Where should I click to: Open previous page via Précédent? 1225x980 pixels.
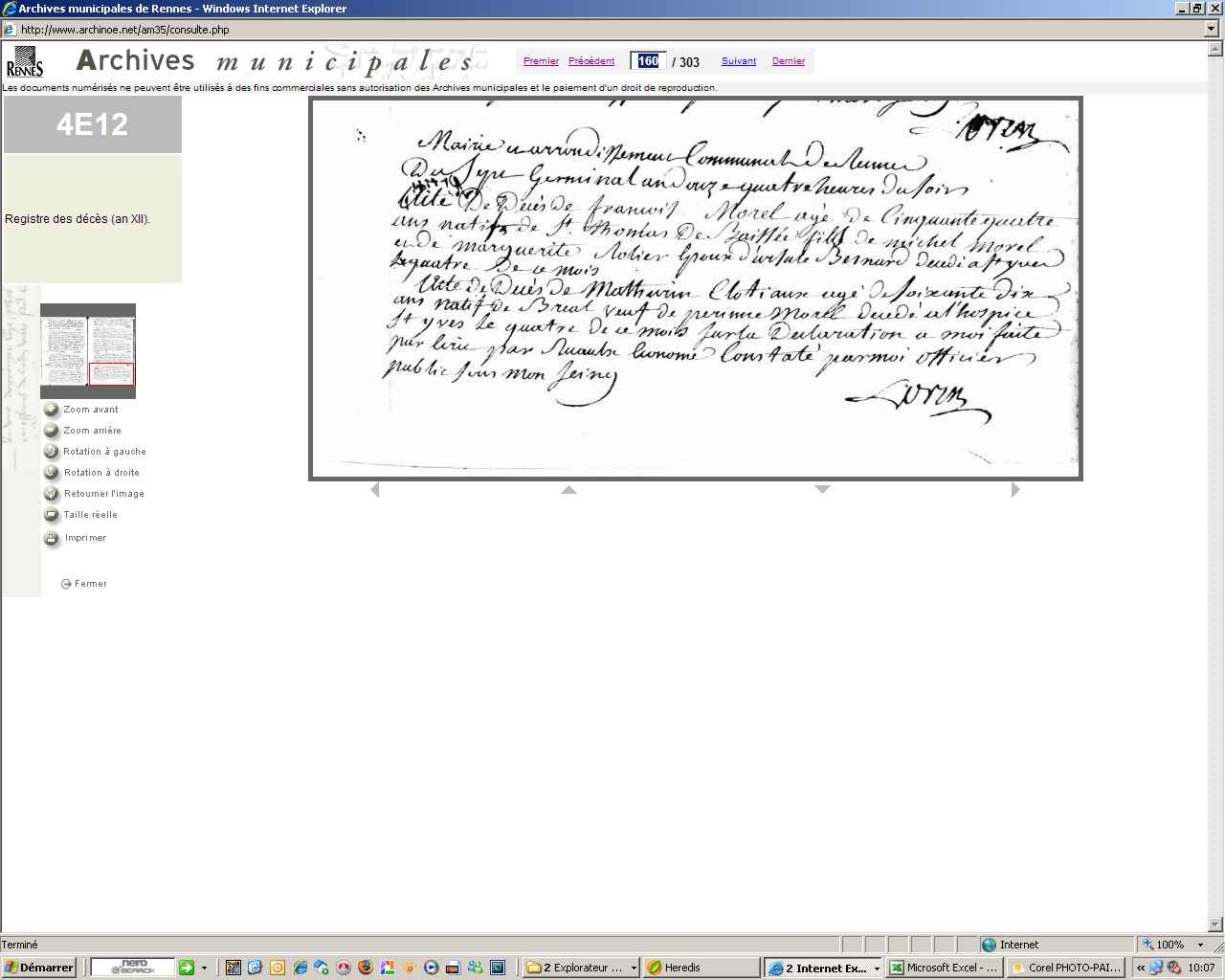click(591, 61)
